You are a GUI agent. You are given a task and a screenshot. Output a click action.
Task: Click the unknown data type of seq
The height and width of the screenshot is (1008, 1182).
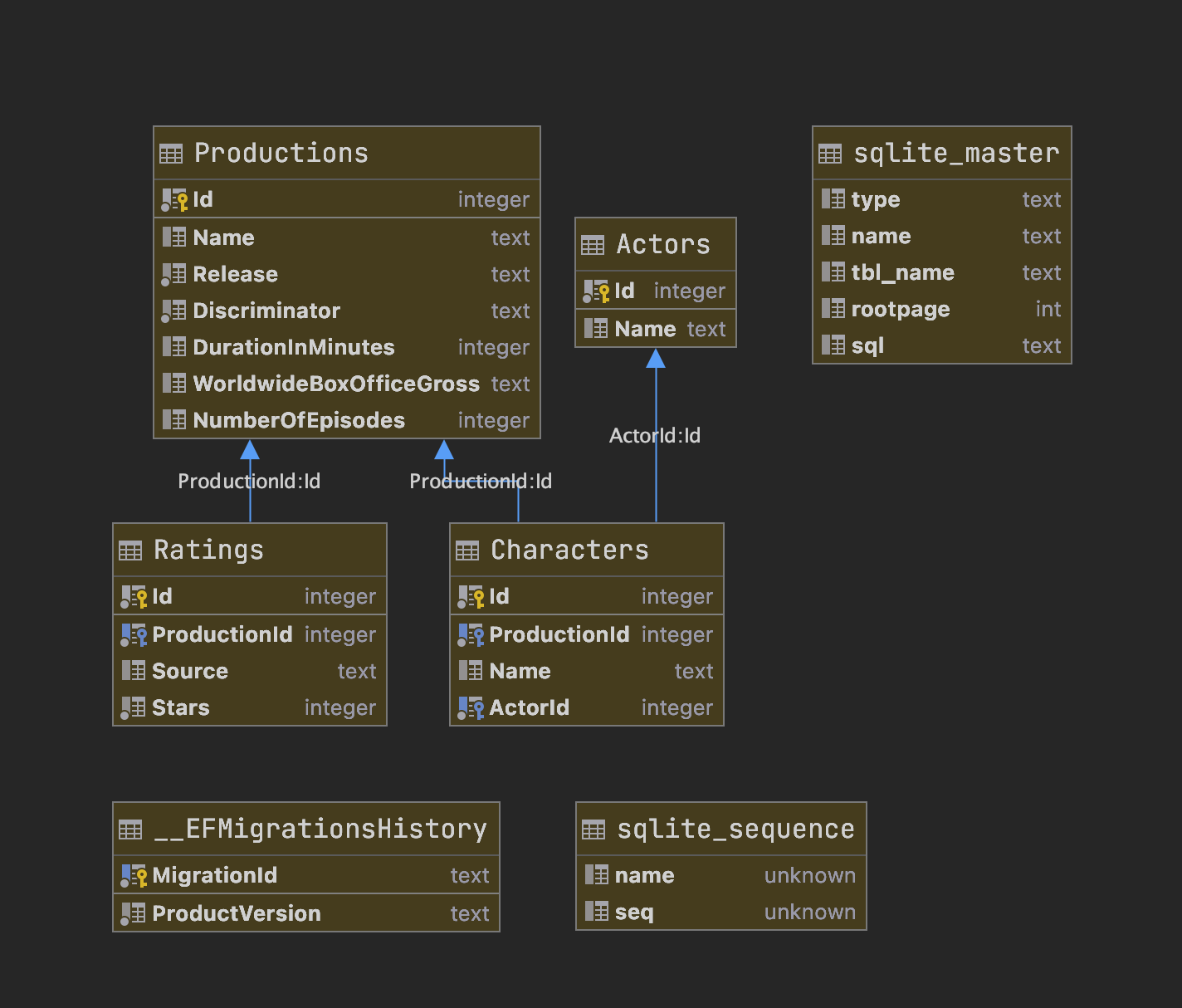(x=810, y=912)
